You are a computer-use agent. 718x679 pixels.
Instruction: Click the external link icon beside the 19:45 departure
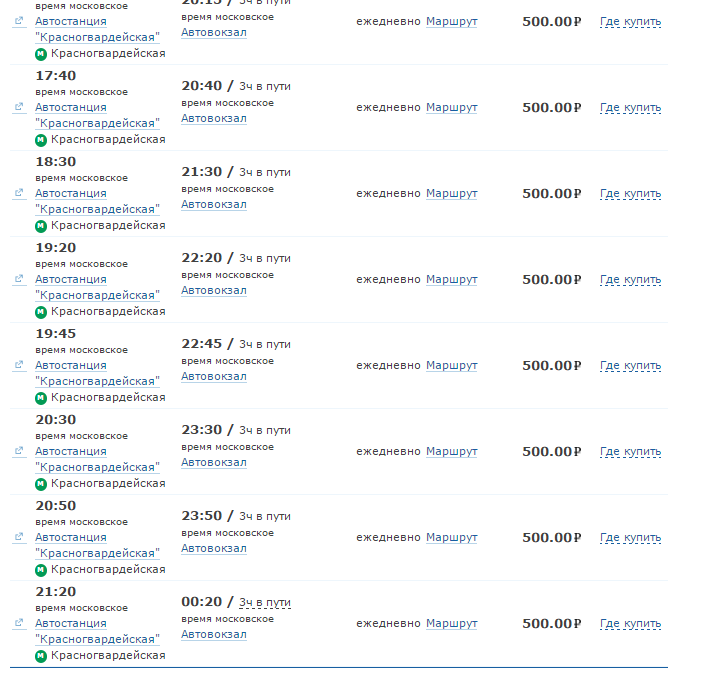point(19,365)
